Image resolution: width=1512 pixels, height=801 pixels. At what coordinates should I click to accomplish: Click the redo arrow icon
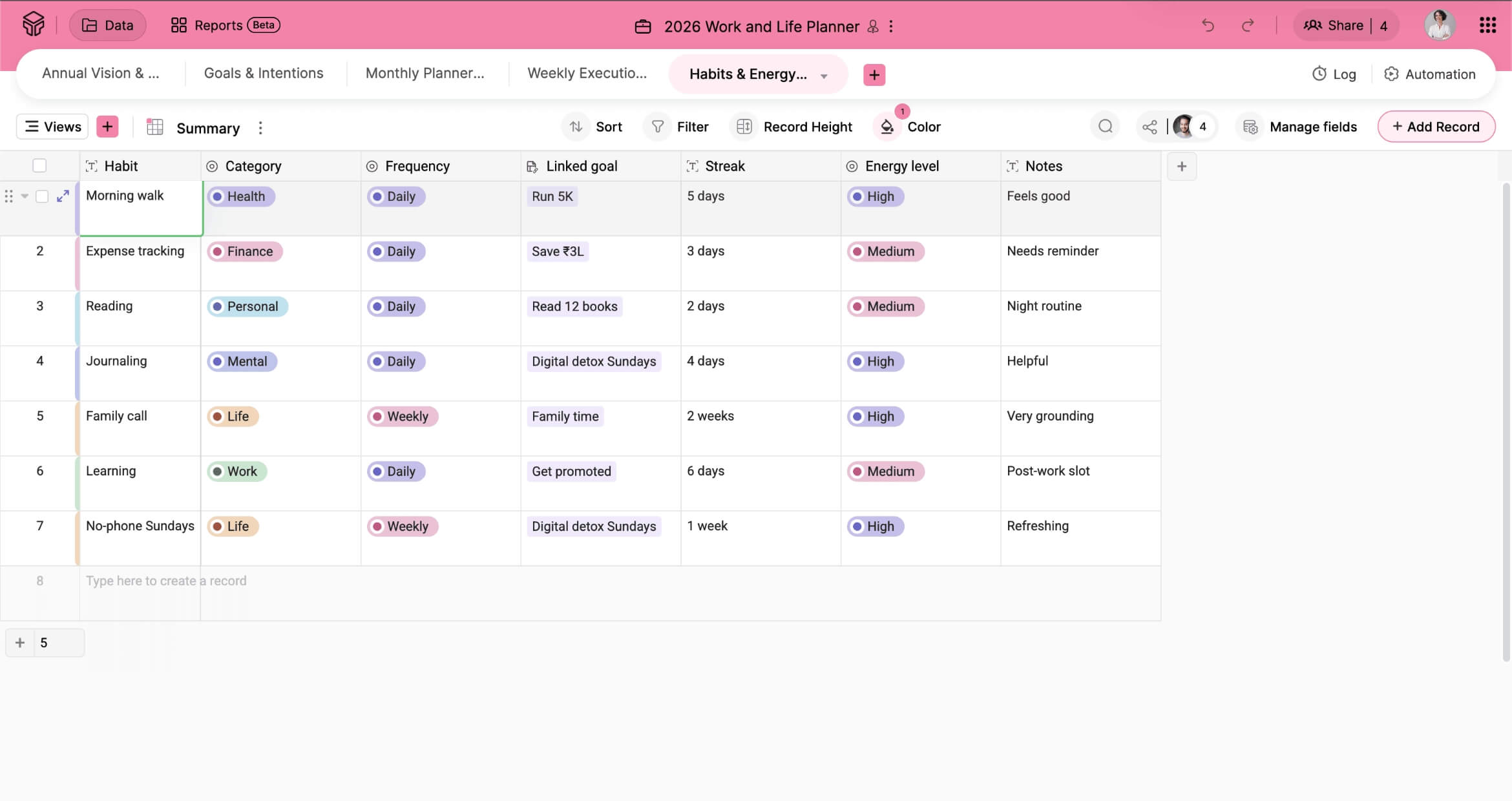pos(1248,26)
